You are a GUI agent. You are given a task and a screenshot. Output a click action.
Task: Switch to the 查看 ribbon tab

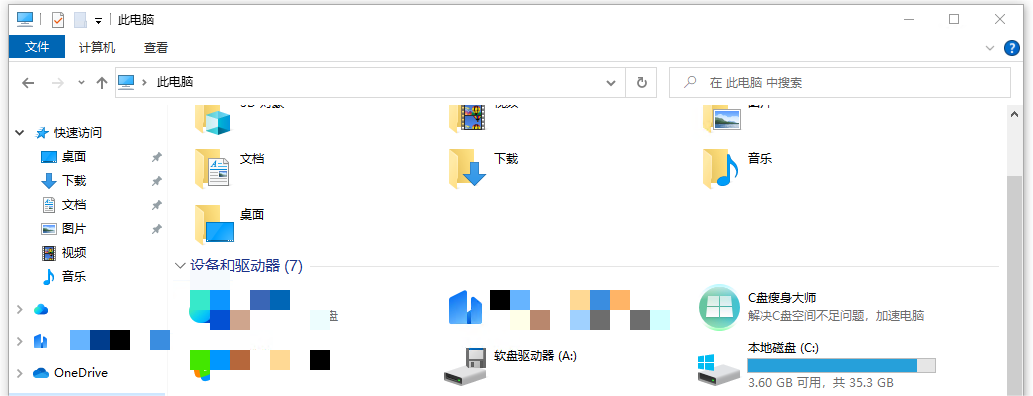click(x=156, y=47)
